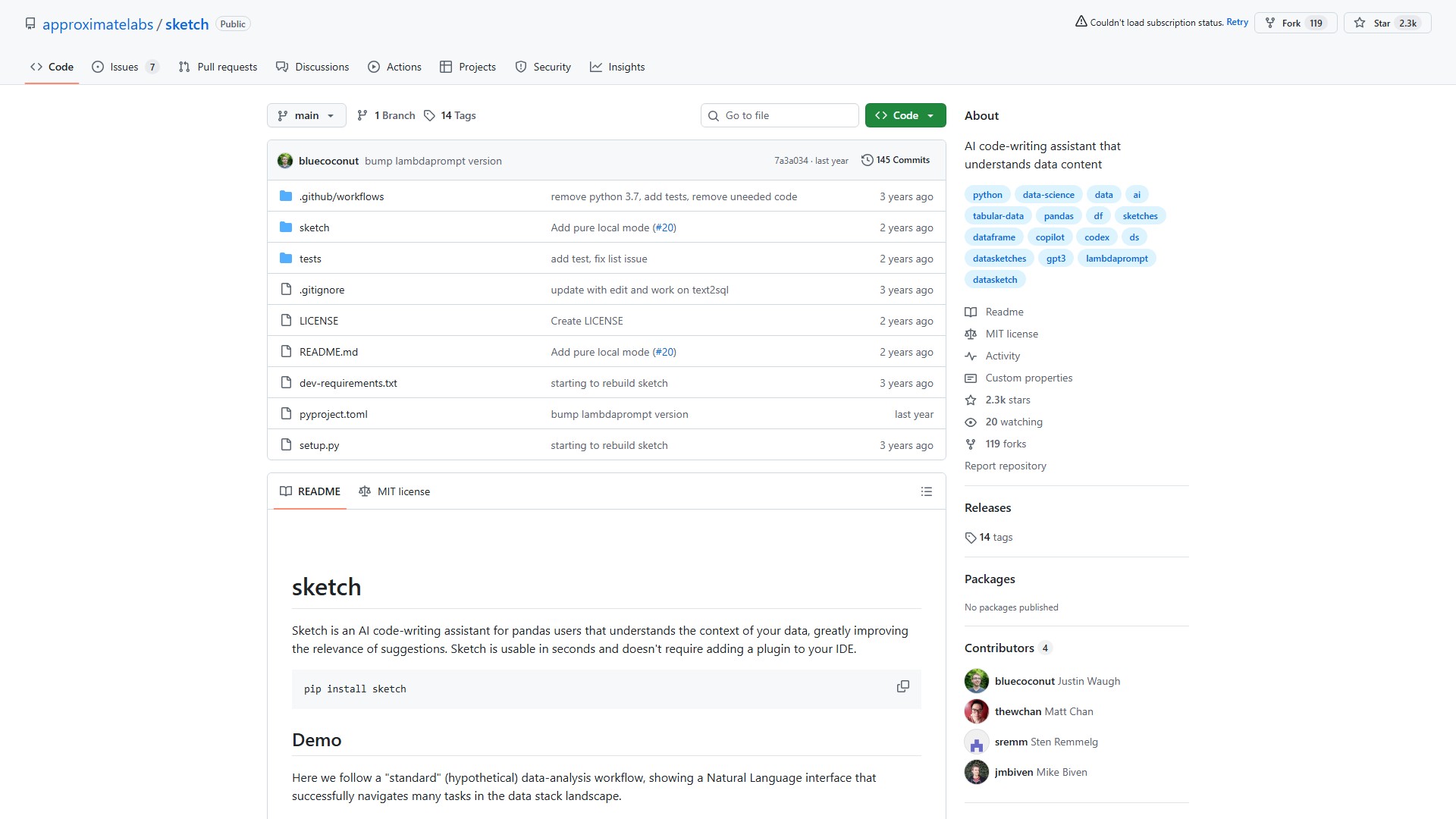Open thewchan contributor avatar
This screenshot has height=819, width=1456.
[976, 711]
